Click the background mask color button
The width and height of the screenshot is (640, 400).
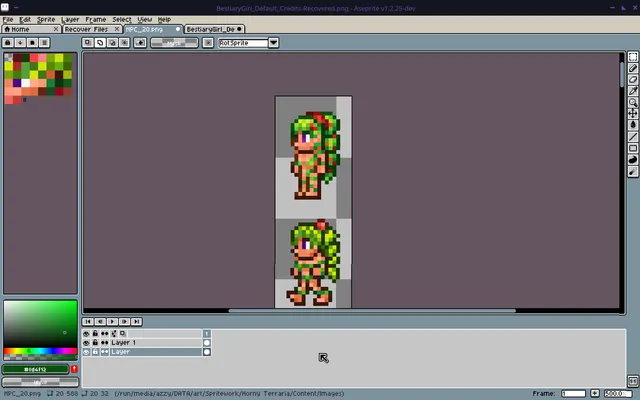(x=40, y=382)
